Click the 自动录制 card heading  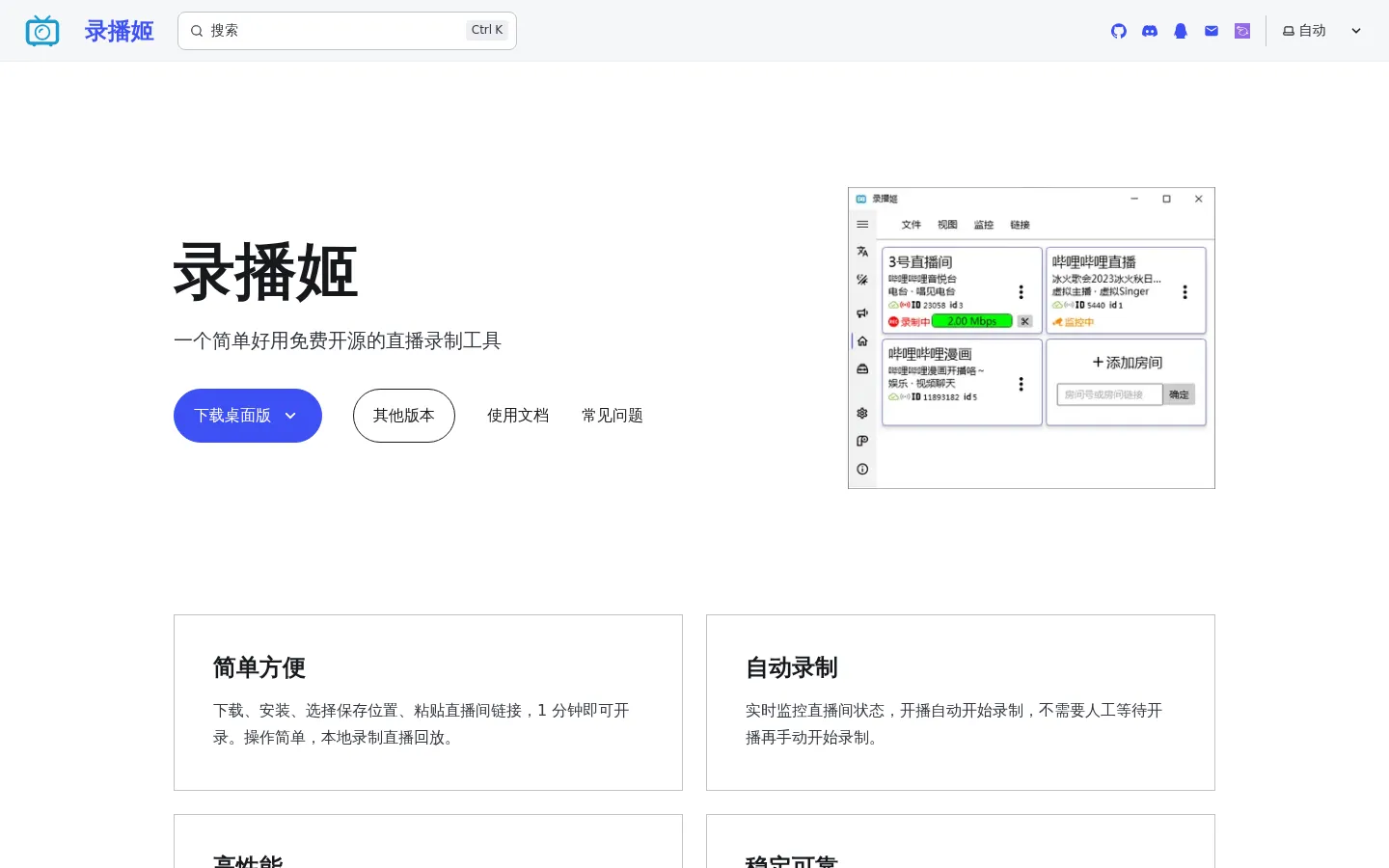(x=792, y=667)
